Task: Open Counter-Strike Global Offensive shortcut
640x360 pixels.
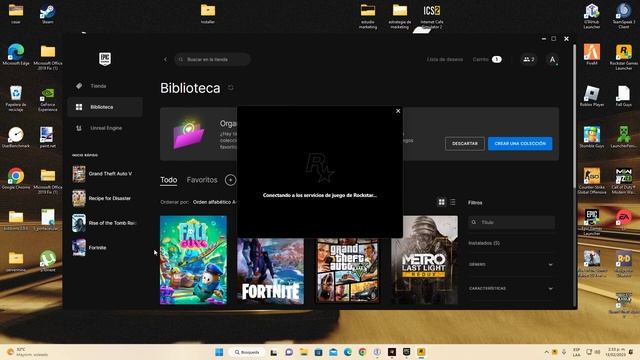Action: pos(592,181)
